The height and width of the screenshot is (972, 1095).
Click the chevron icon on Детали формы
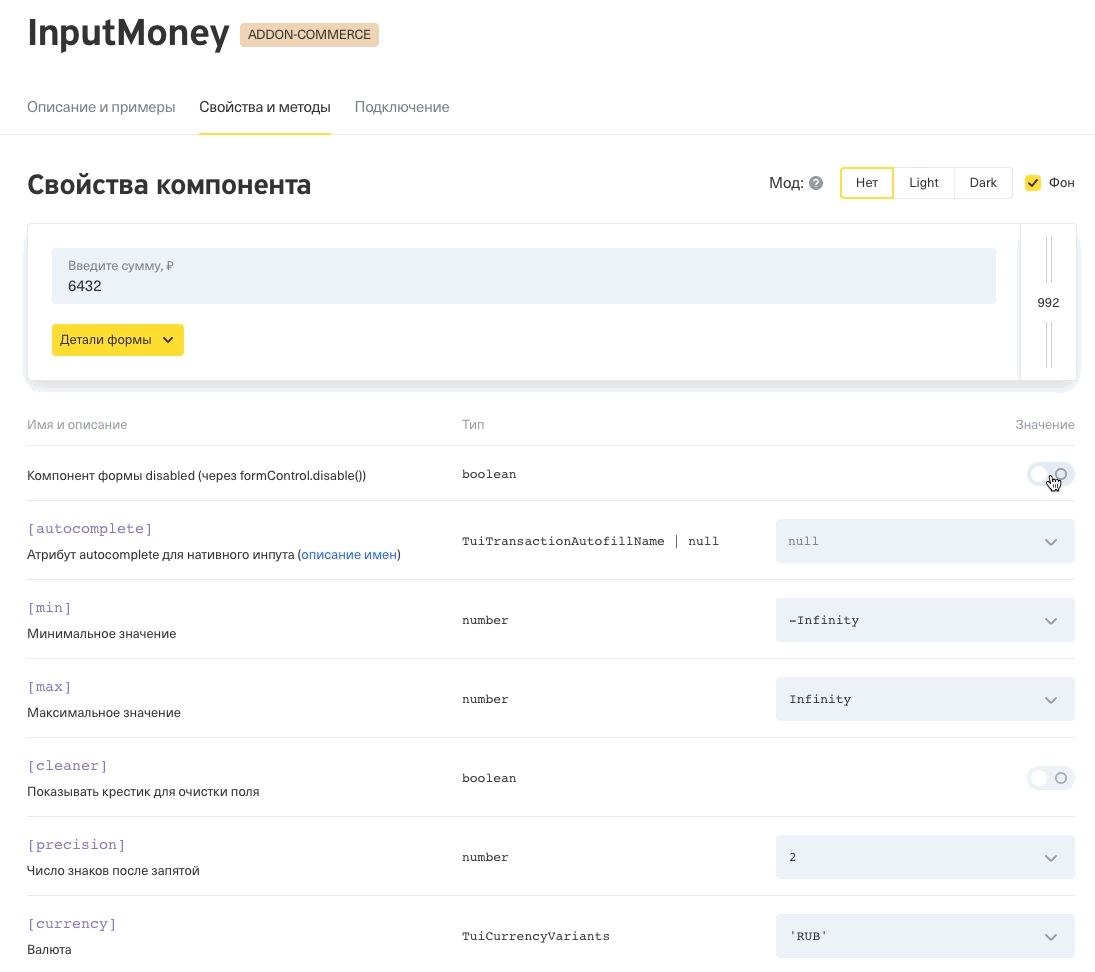tap(168, 340)
